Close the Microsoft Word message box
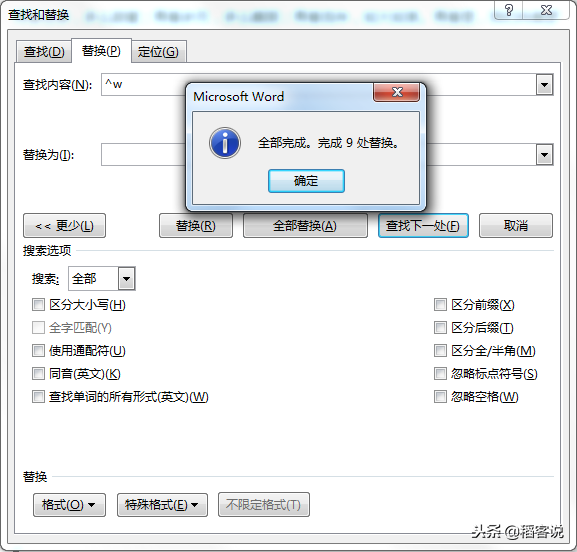 (x=396, y=92)
